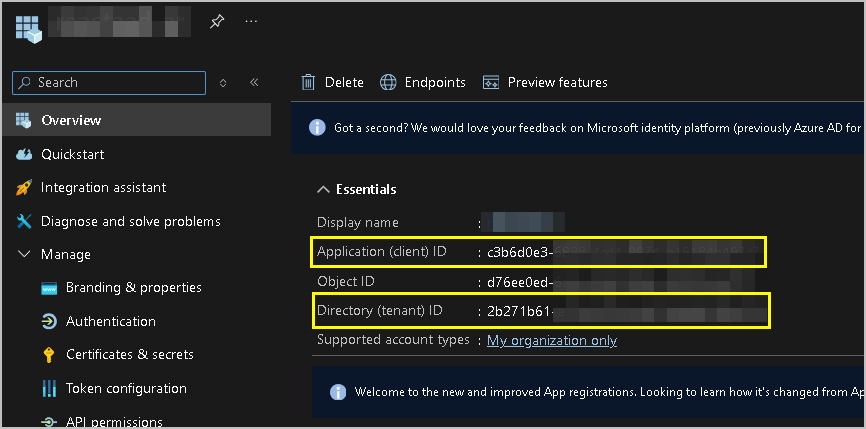Click the Endpoints globe icon

389,82
